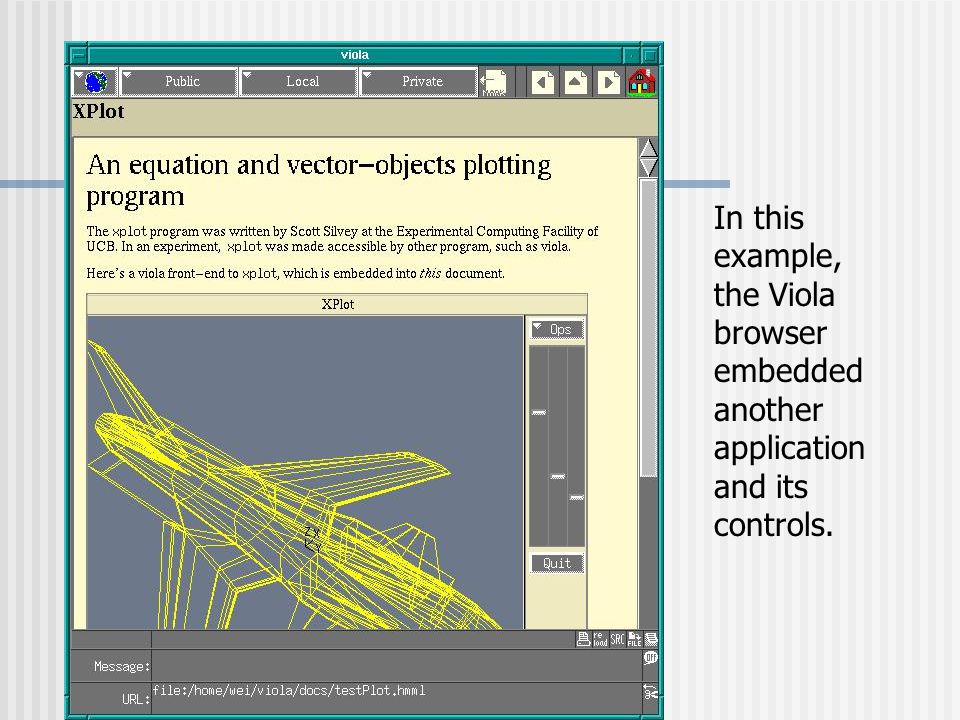
Task: Open the Local dropdown menu
Action: point(299,81)
